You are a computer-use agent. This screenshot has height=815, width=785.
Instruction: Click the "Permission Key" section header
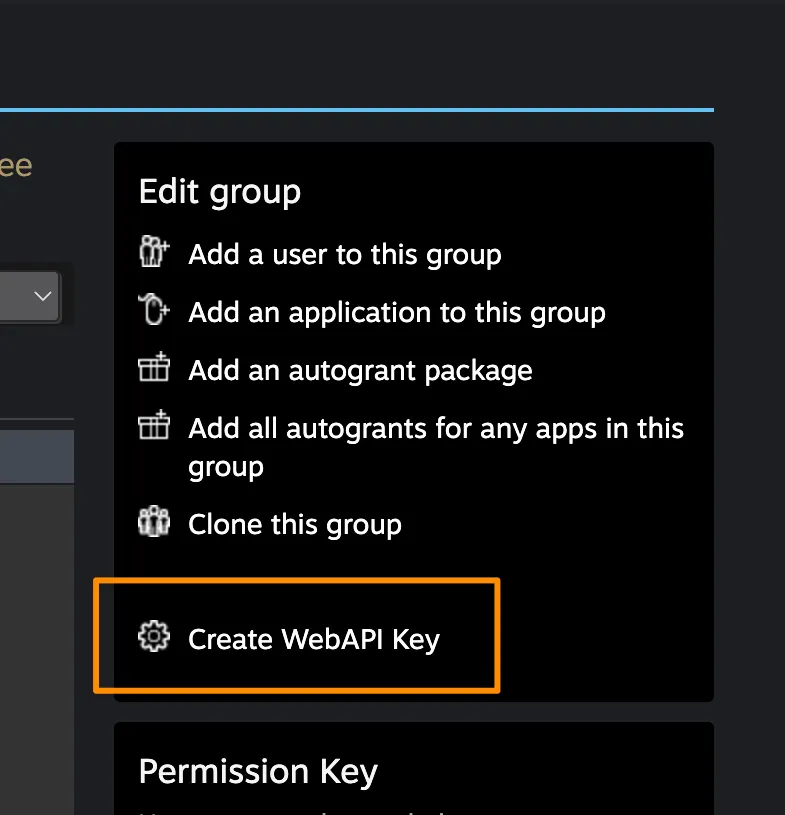click(258, 771)
